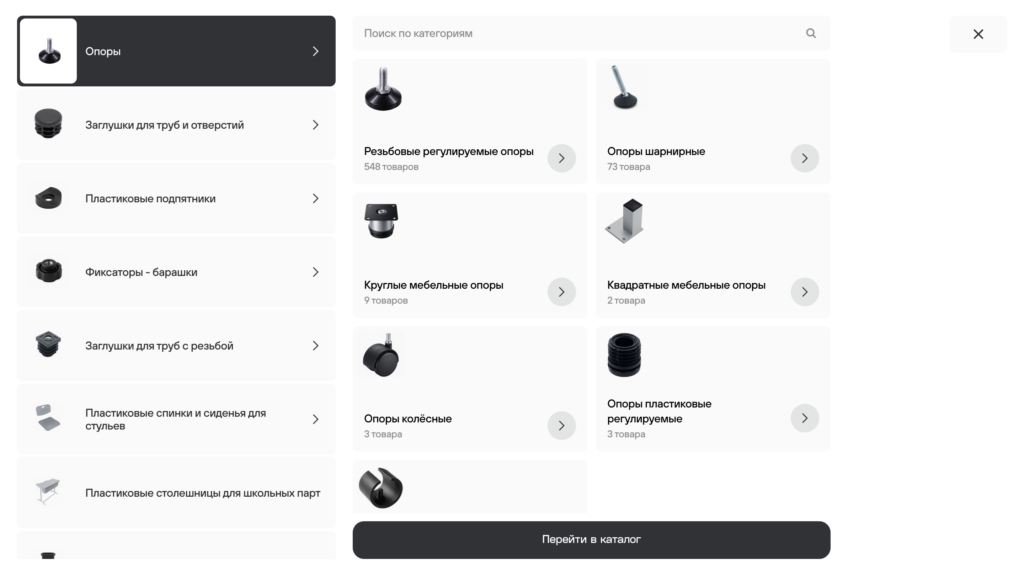Expand Резьбовые регулируемые опоры with arrow button
Image resolution: width=1024 pixels, height=576 pixels.
pos(562,158)
